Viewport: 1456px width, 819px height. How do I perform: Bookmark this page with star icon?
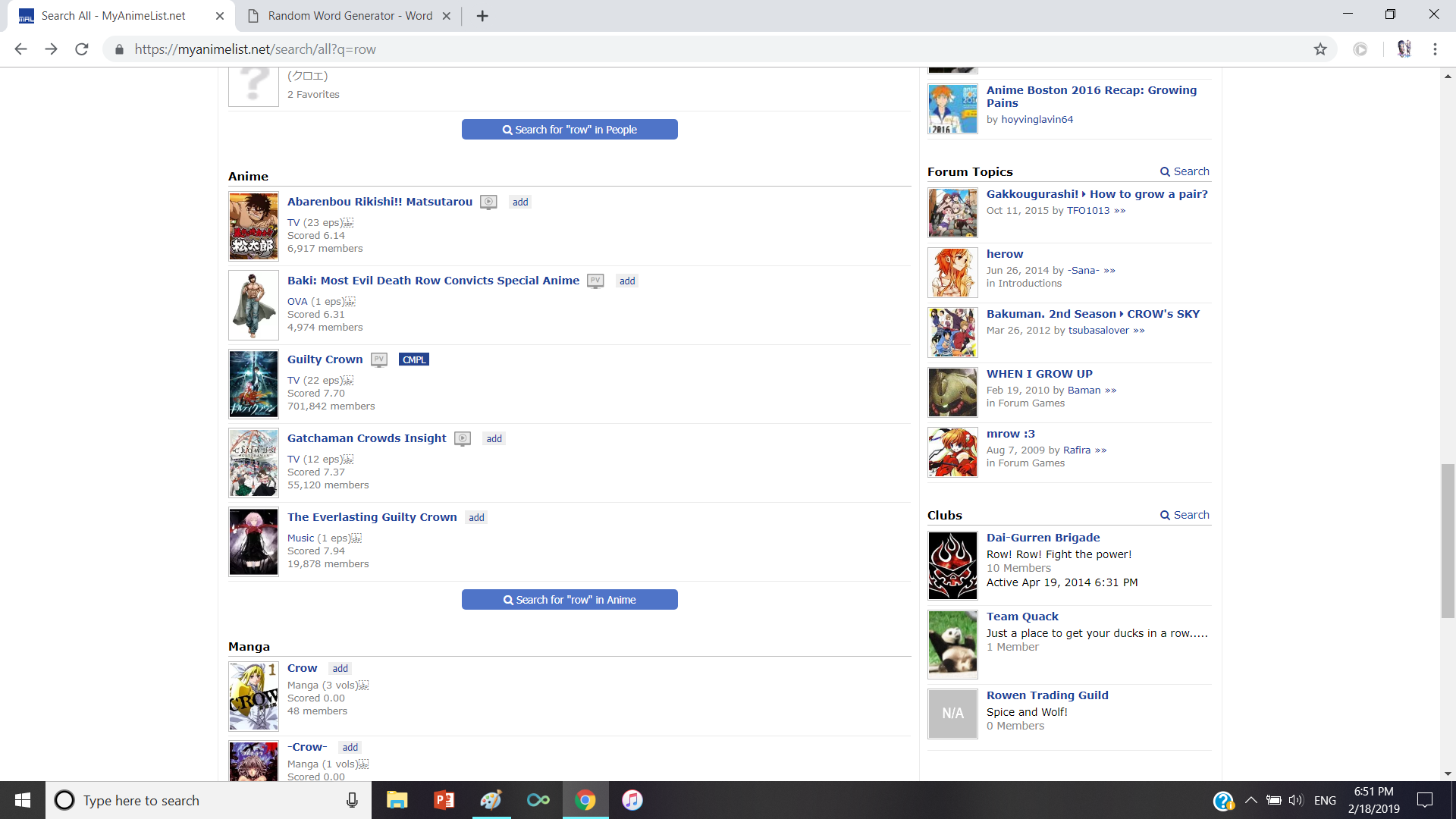pos(1320,49)
